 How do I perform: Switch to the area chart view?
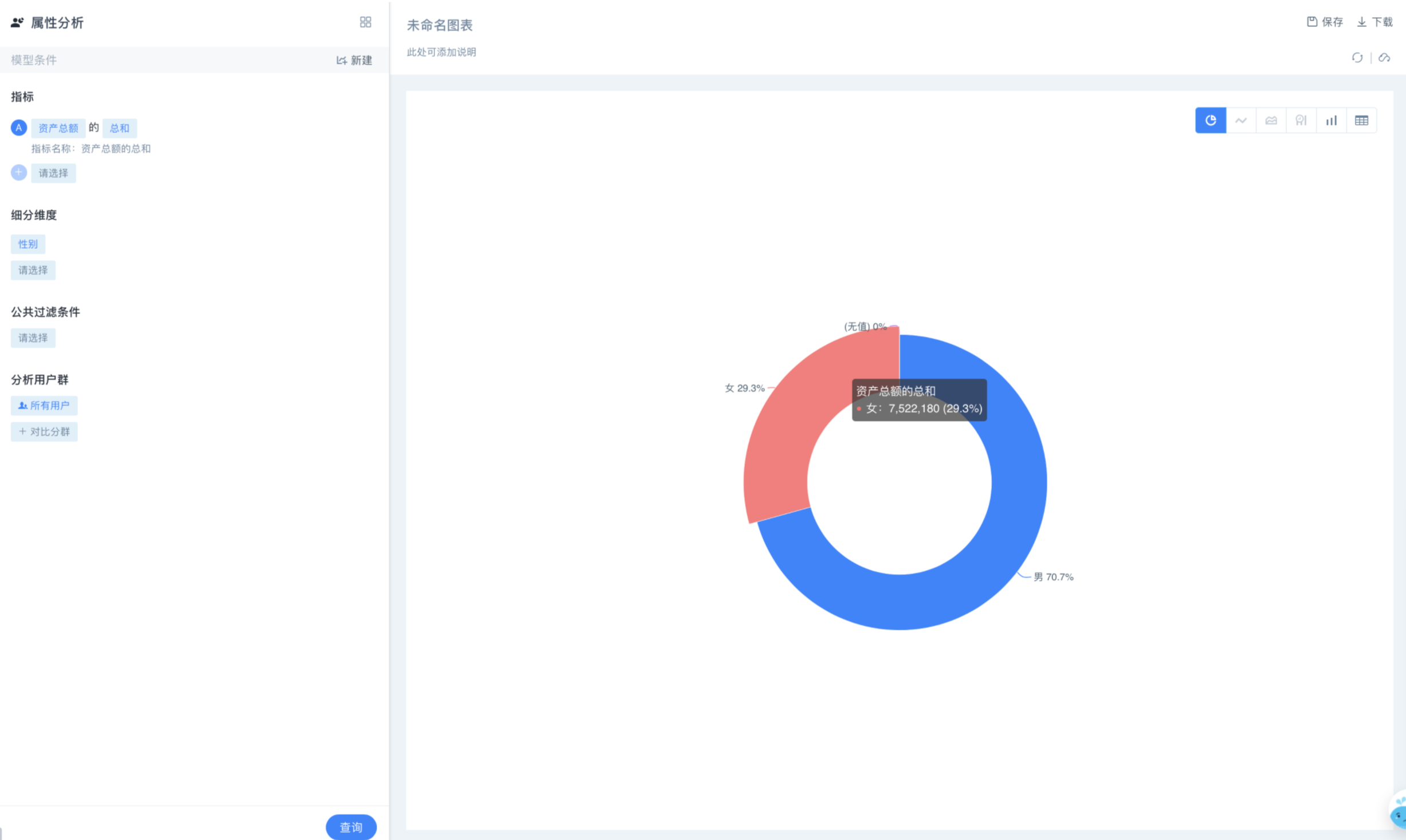(1271, 120)
